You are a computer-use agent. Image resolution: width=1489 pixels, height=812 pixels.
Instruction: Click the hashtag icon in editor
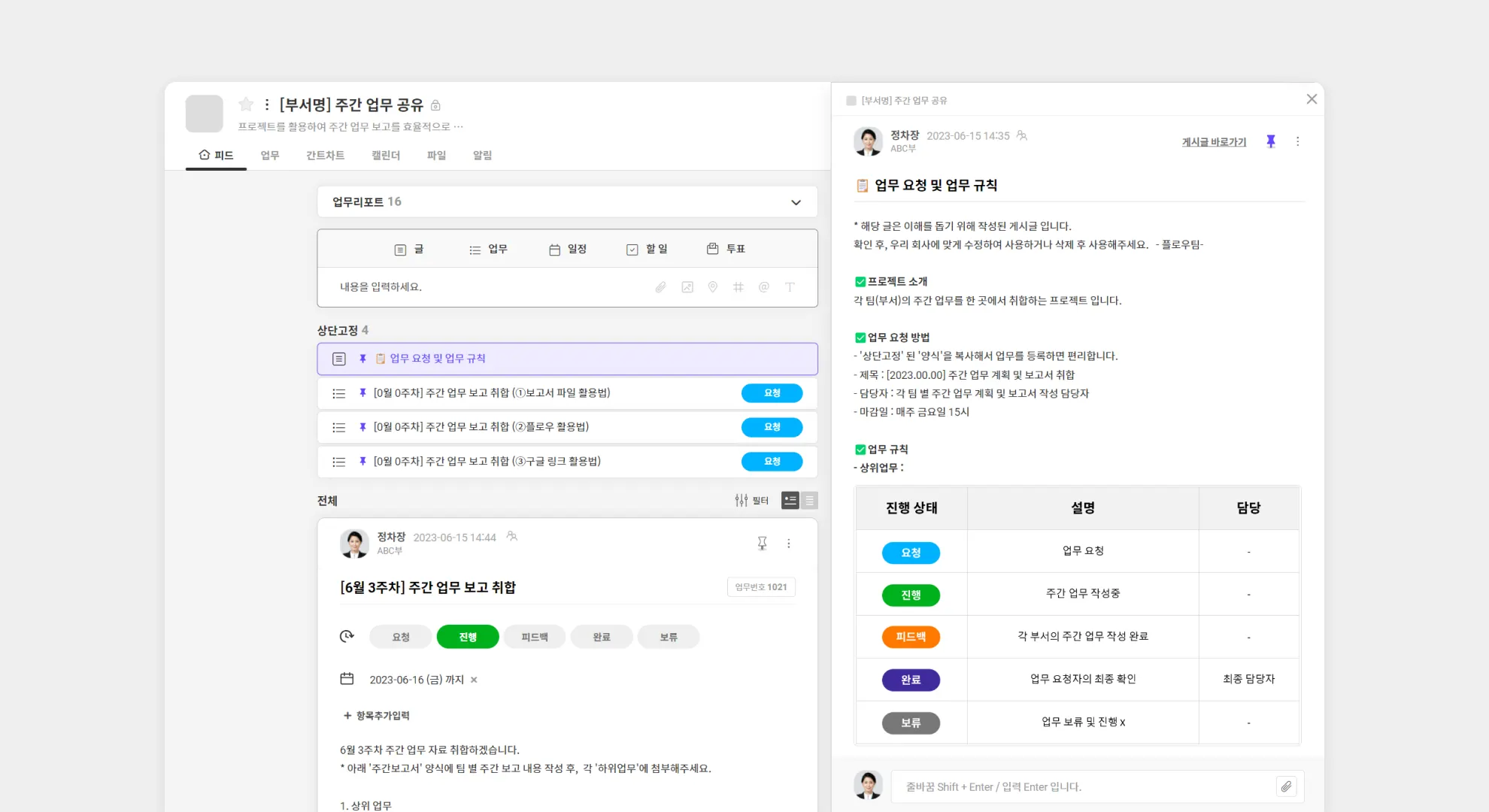(x=738, y=287)
